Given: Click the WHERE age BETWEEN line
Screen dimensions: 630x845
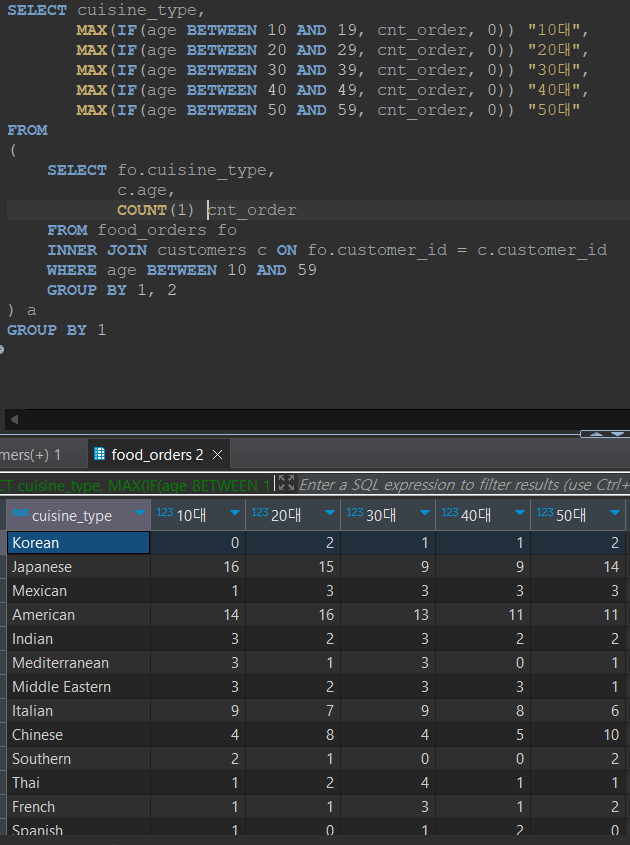Looking at the screenshot, I should pos(182,270).
